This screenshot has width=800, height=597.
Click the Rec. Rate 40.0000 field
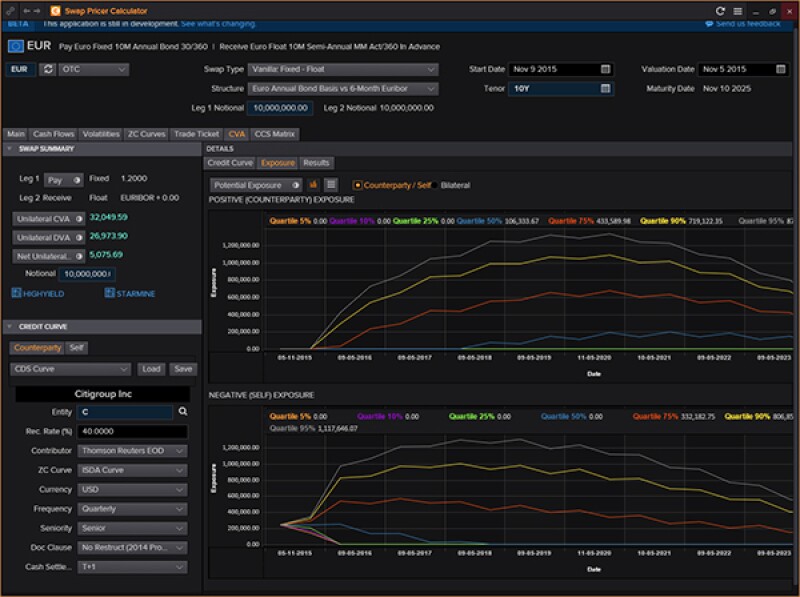pos(132,432)
